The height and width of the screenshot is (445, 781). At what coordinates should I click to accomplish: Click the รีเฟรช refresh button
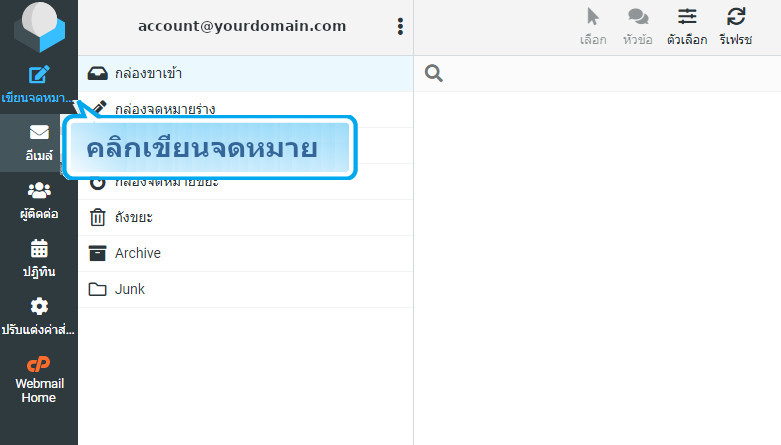tap(736, 27)
